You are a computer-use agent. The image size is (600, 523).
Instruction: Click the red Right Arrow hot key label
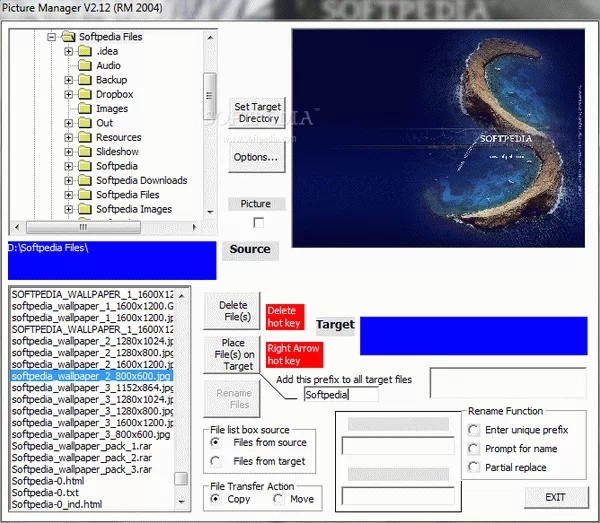click(x=294, y=355)
